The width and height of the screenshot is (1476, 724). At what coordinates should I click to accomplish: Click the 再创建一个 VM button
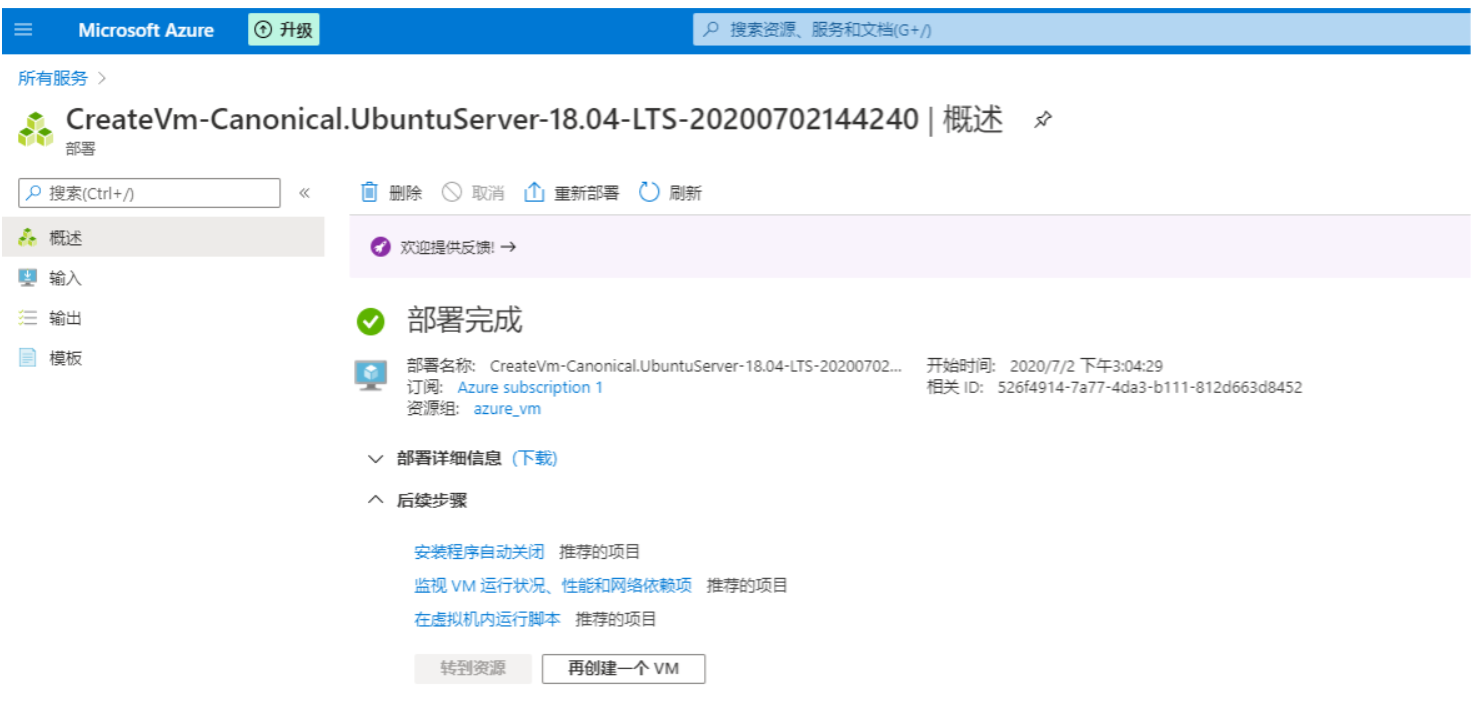point(624,668)
